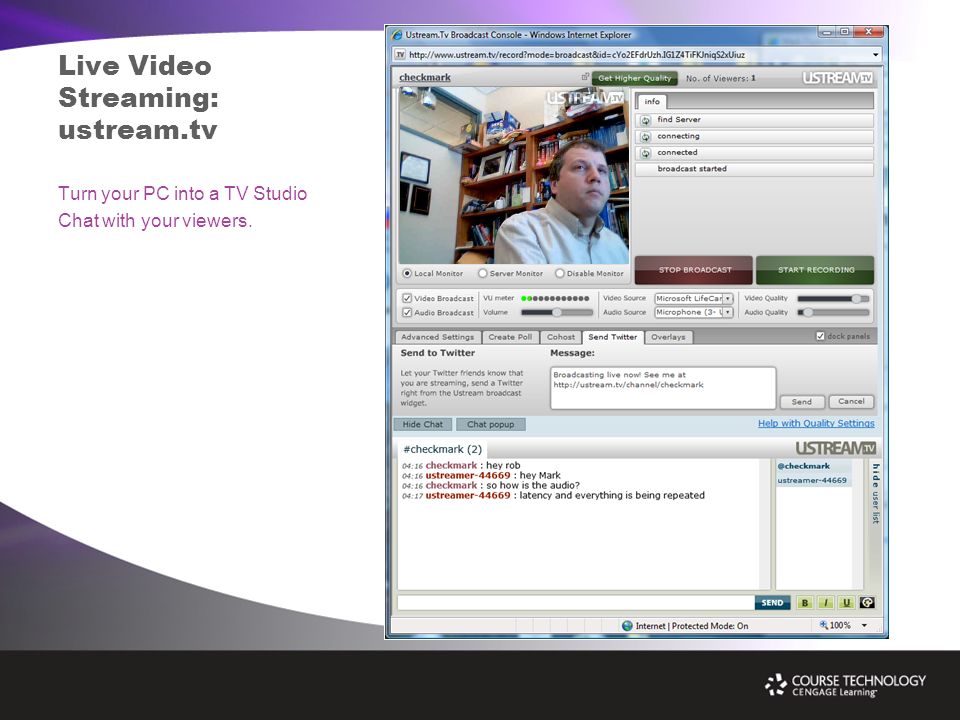Click the Hide Chat button
Viewport: 960px width, 720px height.
pos(422,424)
